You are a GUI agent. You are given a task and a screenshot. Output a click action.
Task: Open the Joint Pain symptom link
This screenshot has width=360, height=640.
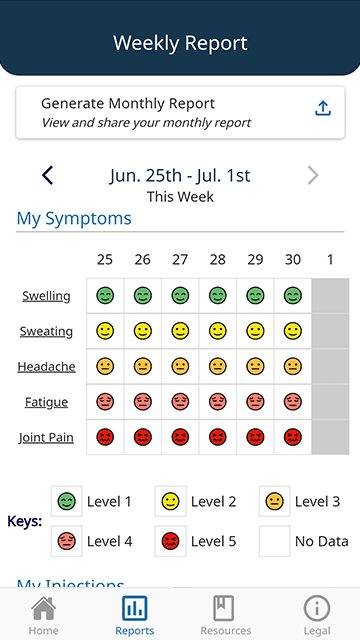point(46,438)
